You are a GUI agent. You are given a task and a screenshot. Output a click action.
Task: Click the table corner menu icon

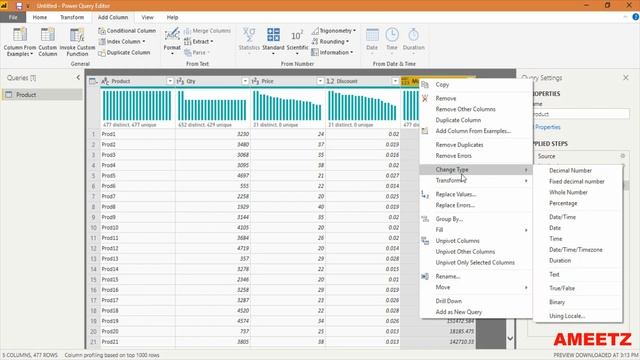[x=93, y=81]
